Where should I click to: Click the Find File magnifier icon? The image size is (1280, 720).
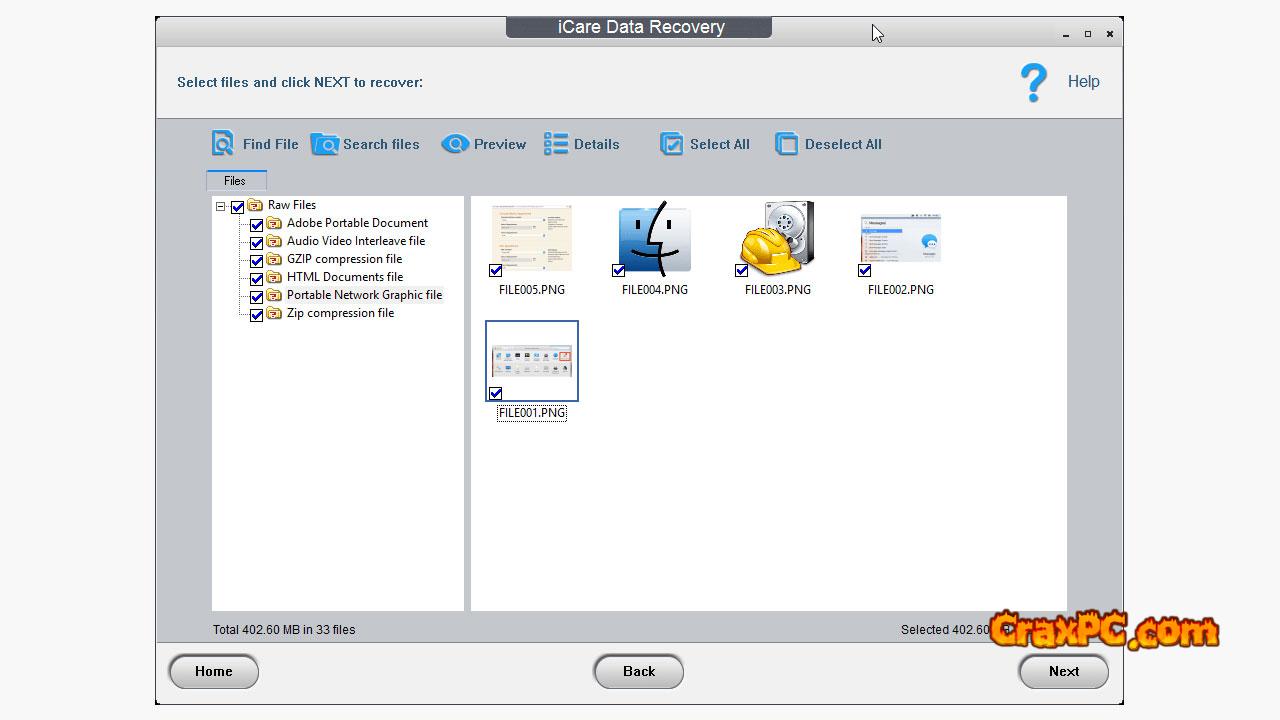[222, 144]
